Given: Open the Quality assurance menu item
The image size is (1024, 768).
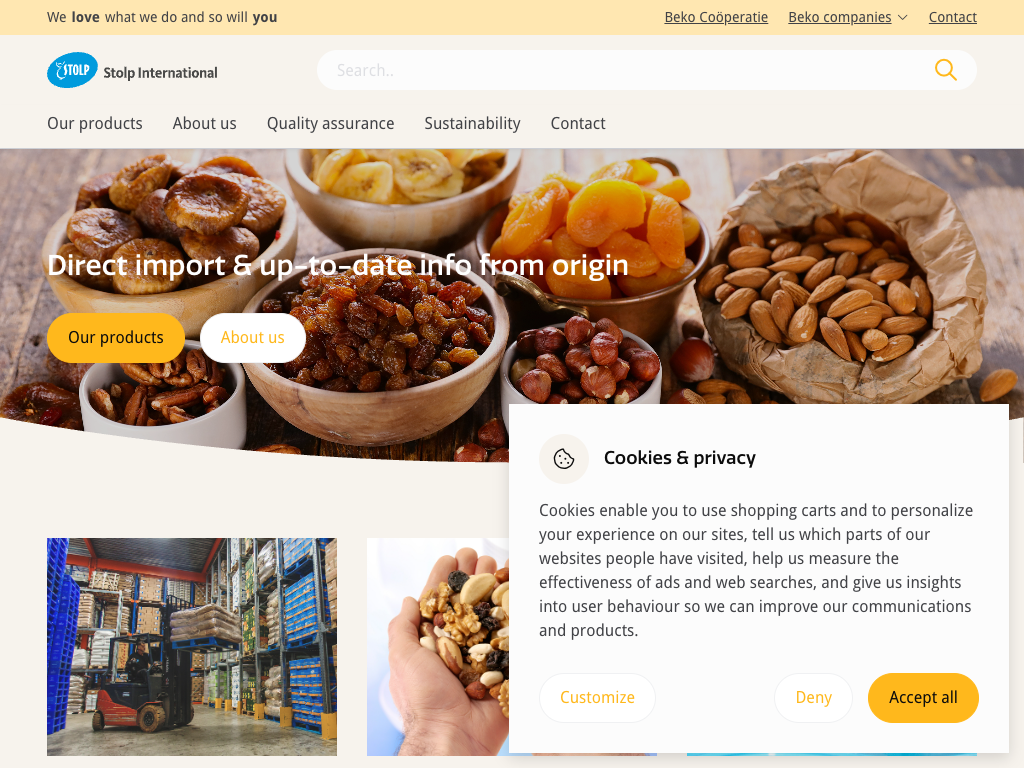Looking at the screenshot, I should click(330, 123).
